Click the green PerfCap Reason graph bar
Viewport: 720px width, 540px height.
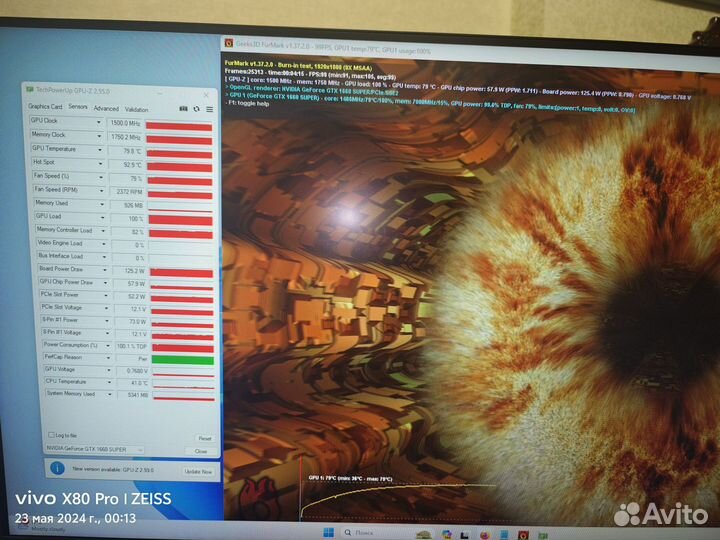click(x=183, y=360)
